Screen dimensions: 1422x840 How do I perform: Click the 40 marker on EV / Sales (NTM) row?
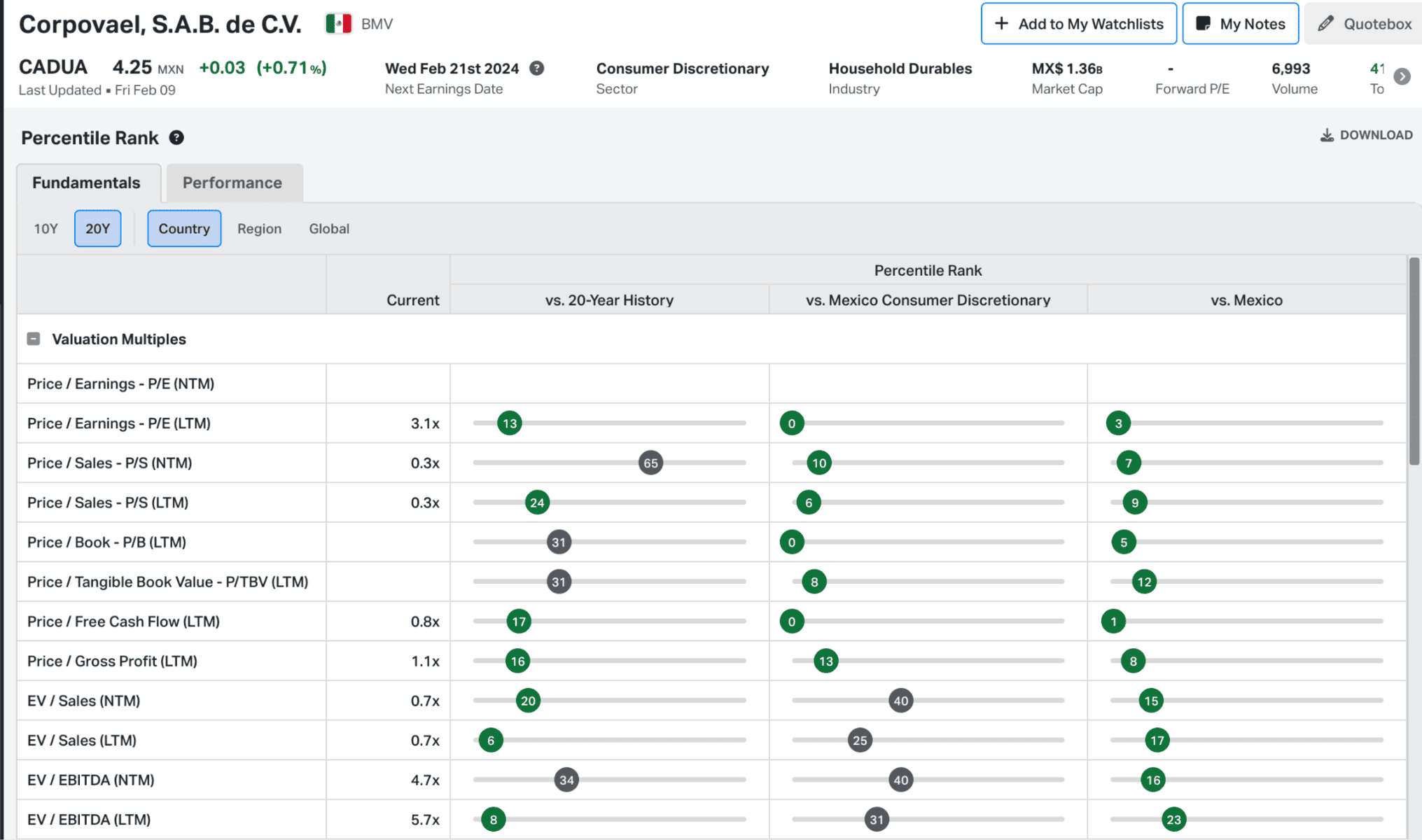click(x=900, y=701)
